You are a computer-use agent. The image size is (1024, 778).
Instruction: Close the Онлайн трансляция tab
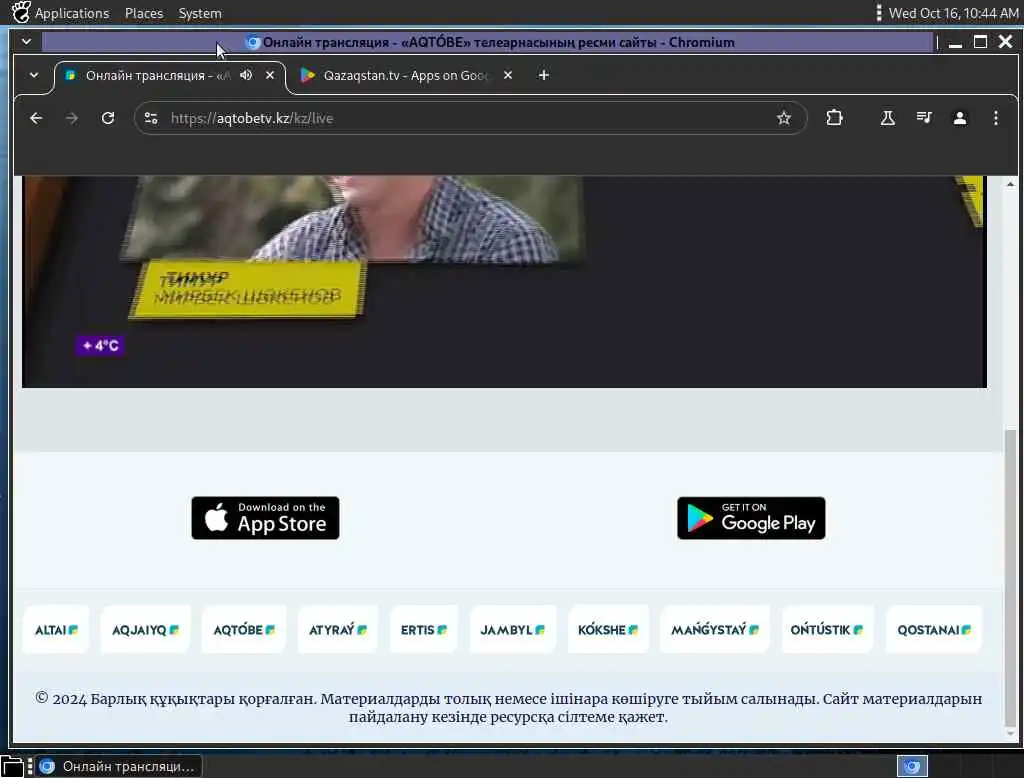(x=270, y=75)
